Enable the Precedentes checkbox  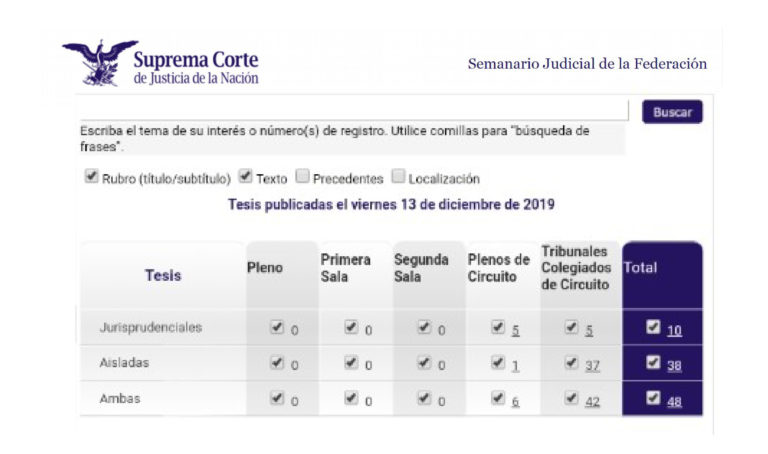click(302, 176)
